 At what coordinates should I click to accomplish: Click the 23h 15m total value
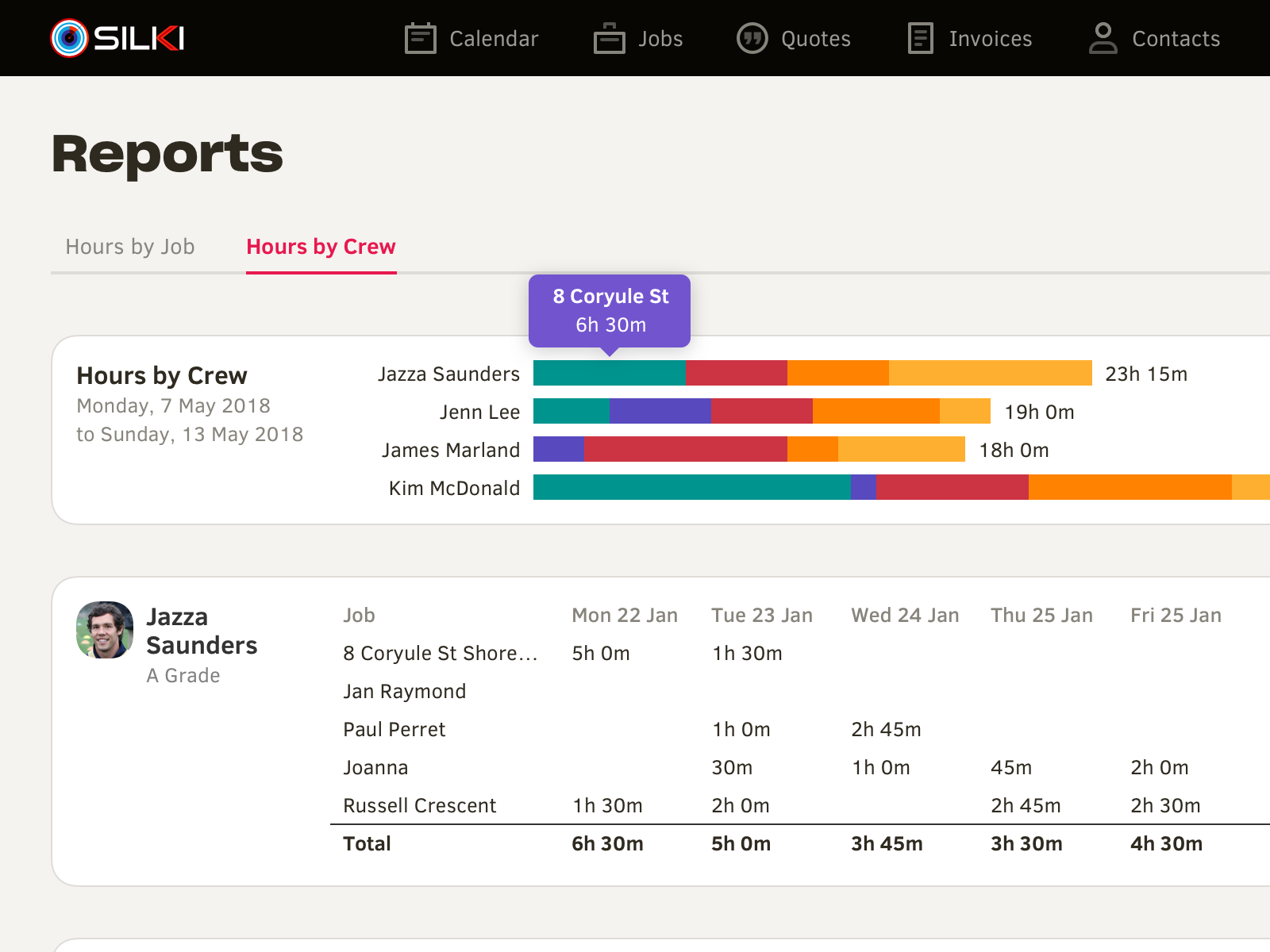[1146, 374]
